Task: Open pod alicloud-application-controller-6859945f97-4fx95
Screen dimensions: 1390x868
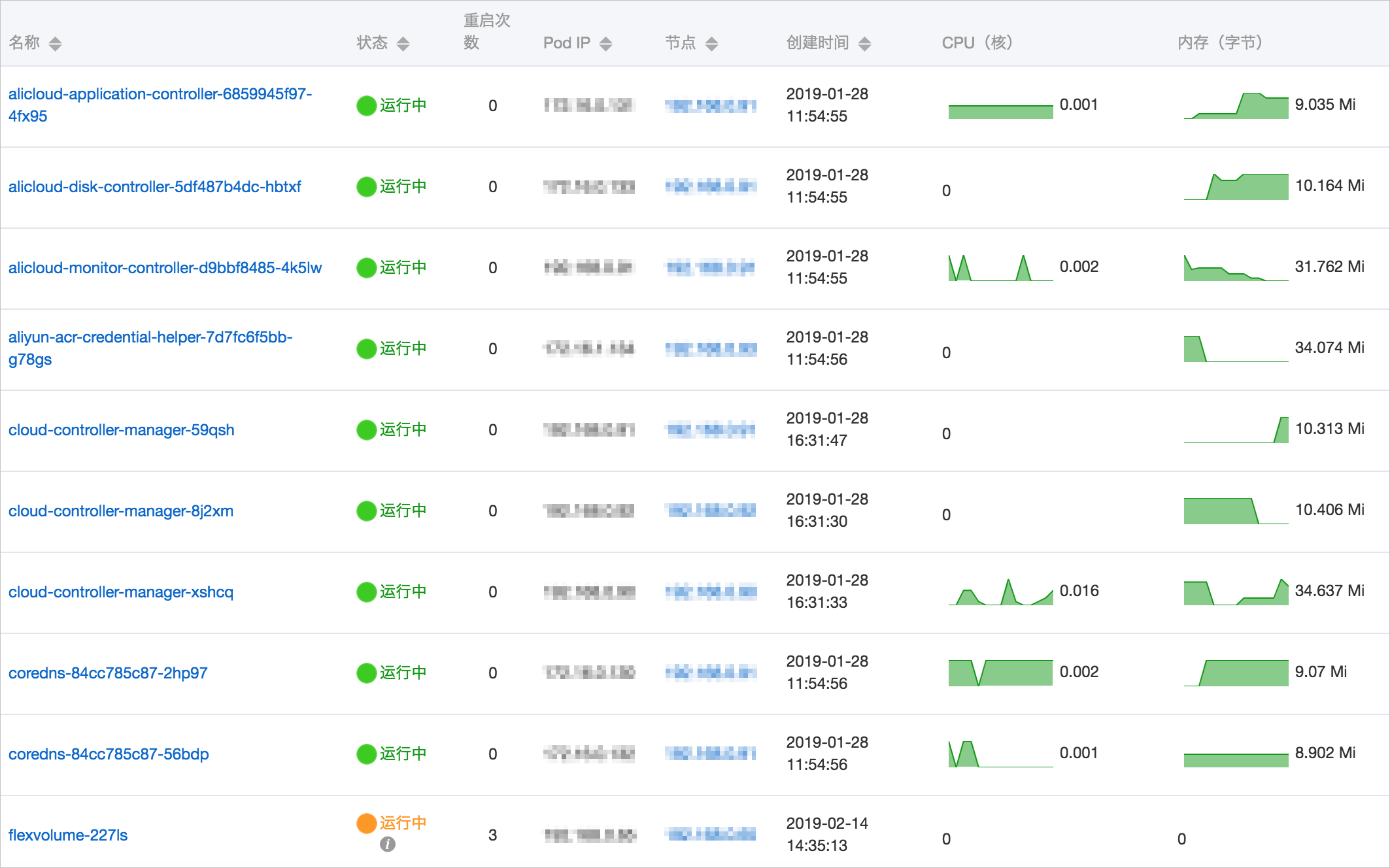Action: [160, 105]
